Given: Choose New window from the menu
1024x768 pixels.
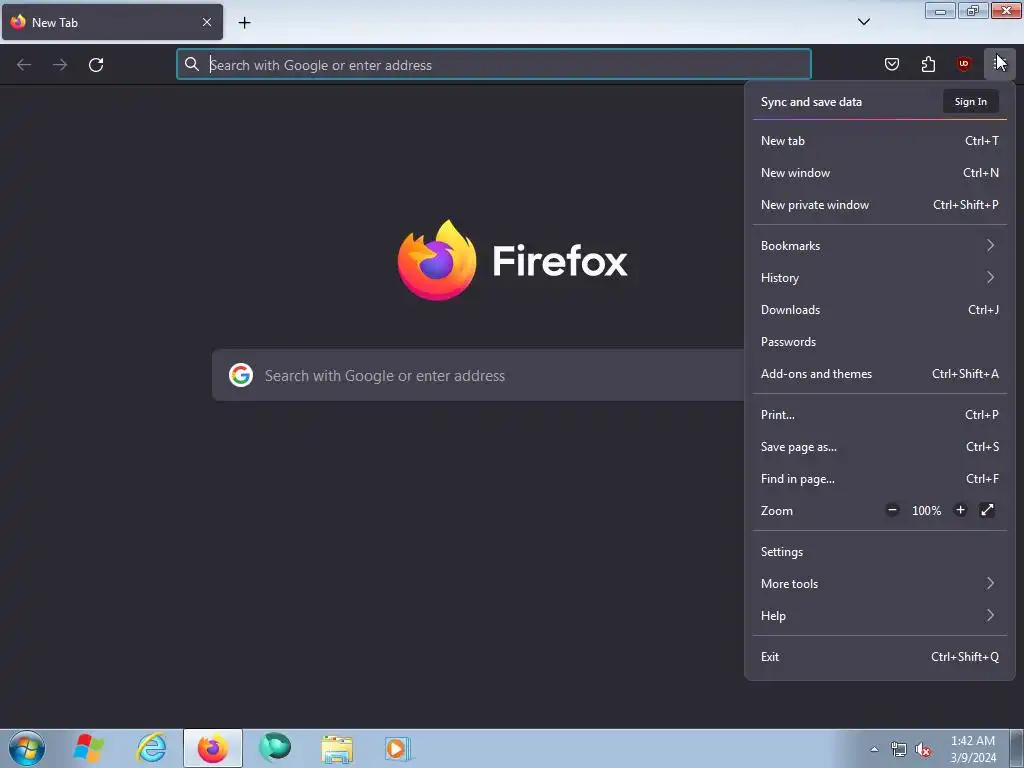Looking at the screenshot, I should 880,172.
